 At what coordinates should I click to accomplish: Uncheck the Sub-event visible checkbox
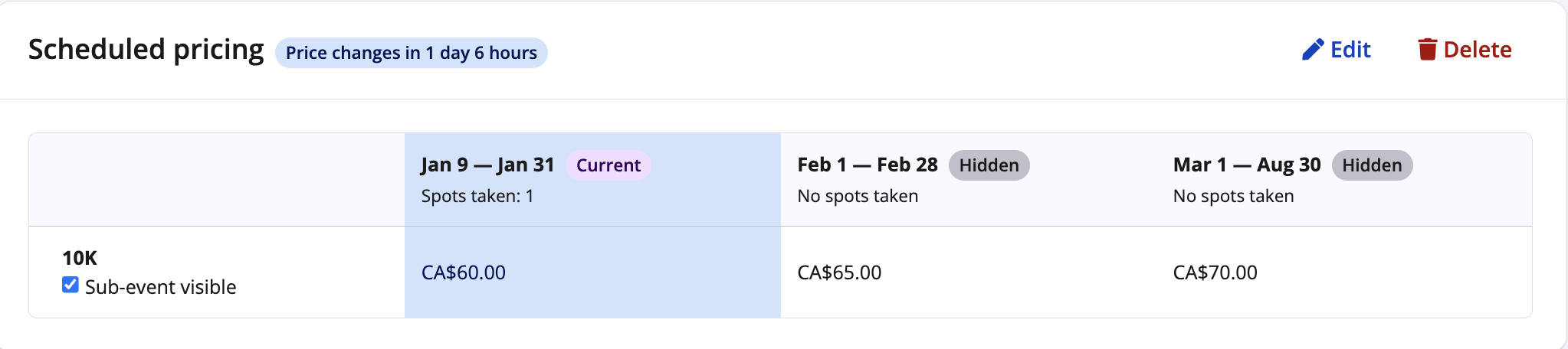tap(71, 285)
